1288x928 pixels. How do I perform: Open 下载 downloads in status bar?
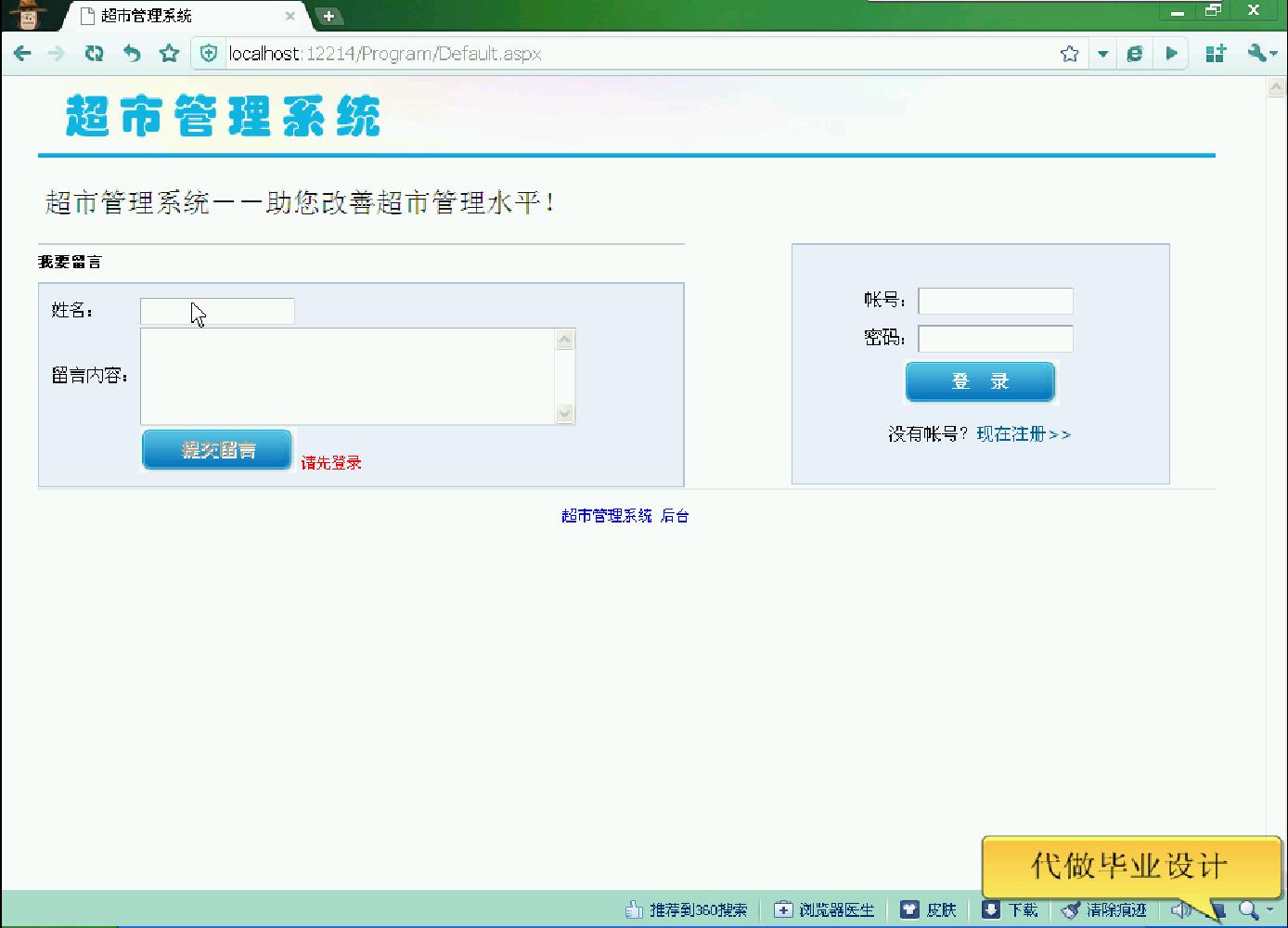tap(1011, 909)
